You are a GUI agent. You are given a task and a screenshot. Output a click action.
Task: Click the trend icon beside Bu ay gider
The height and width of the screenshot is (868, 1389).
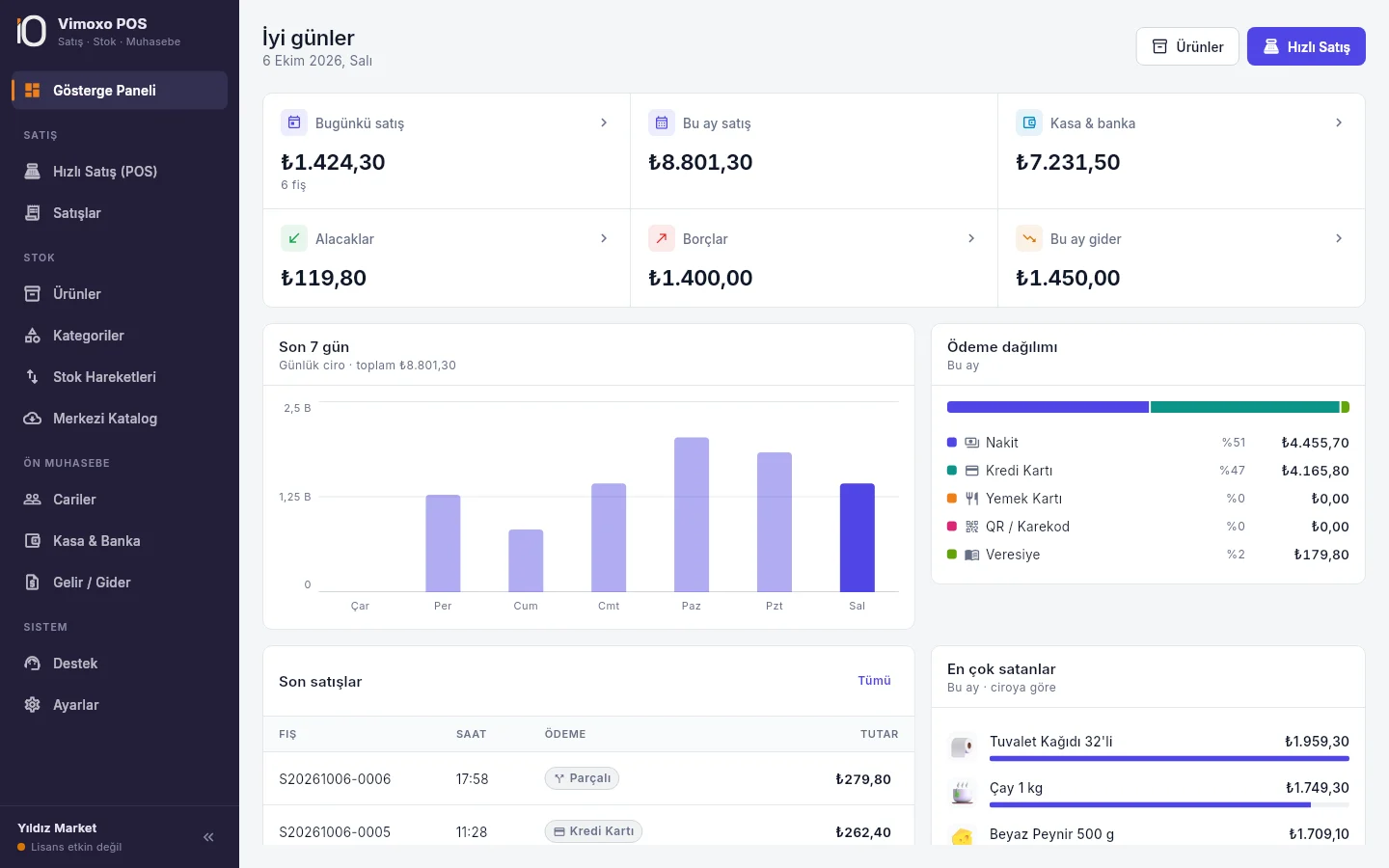[x=1029, y=238]
